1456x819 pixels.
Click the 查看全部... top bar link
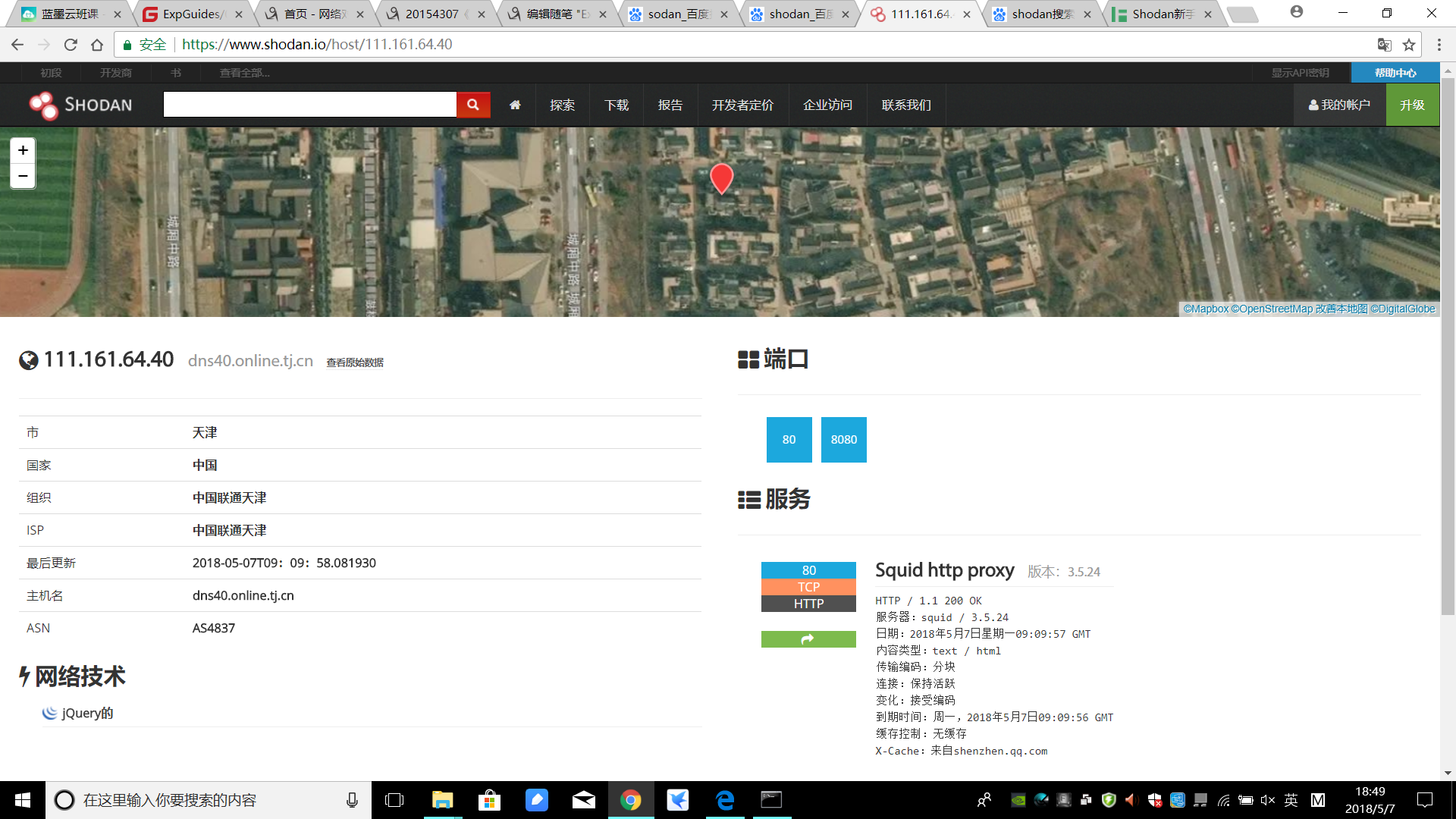pyautogui.click(x=244, y=73)
